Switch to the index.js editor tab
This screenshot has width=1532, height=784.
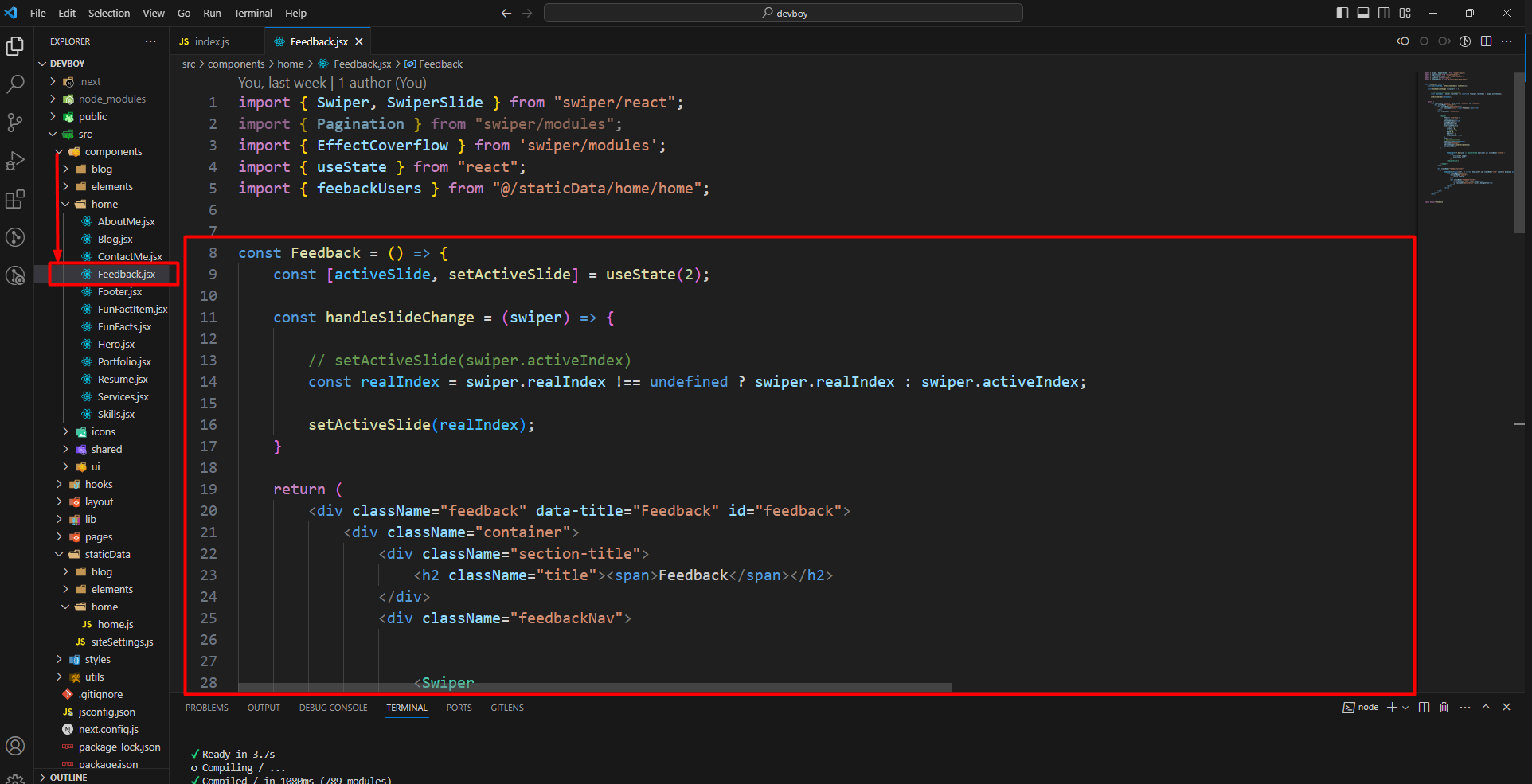click(x=211, y=41)
